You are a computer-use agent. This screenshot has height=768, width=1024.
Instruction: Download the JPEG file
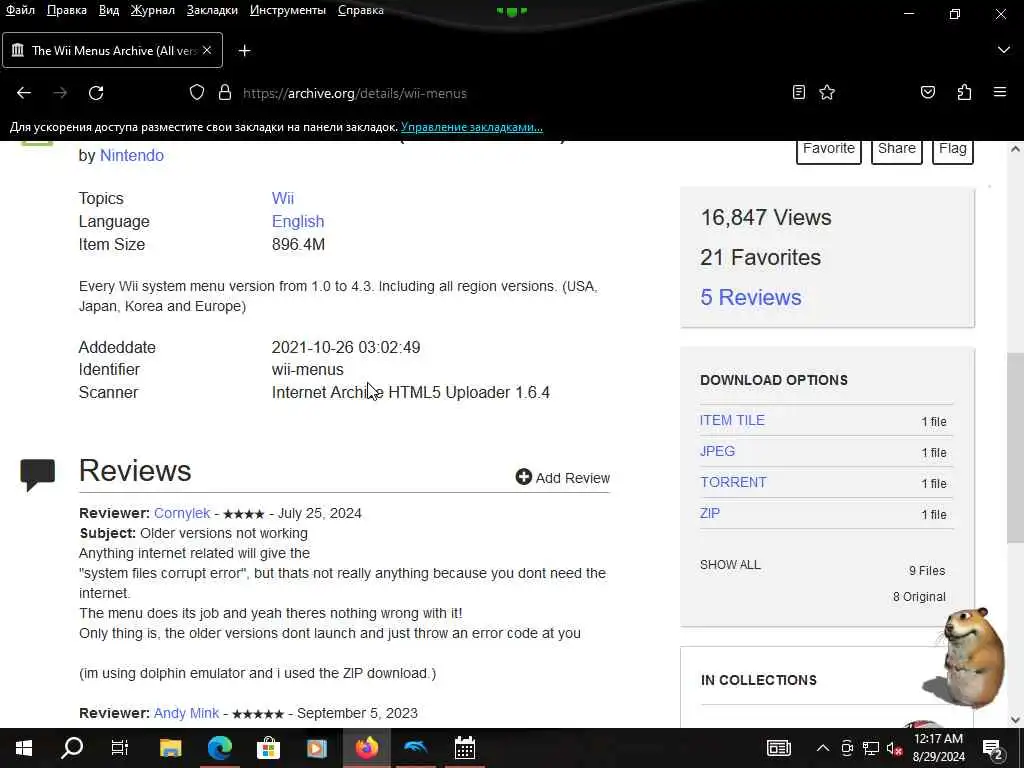tap(717, 451)
